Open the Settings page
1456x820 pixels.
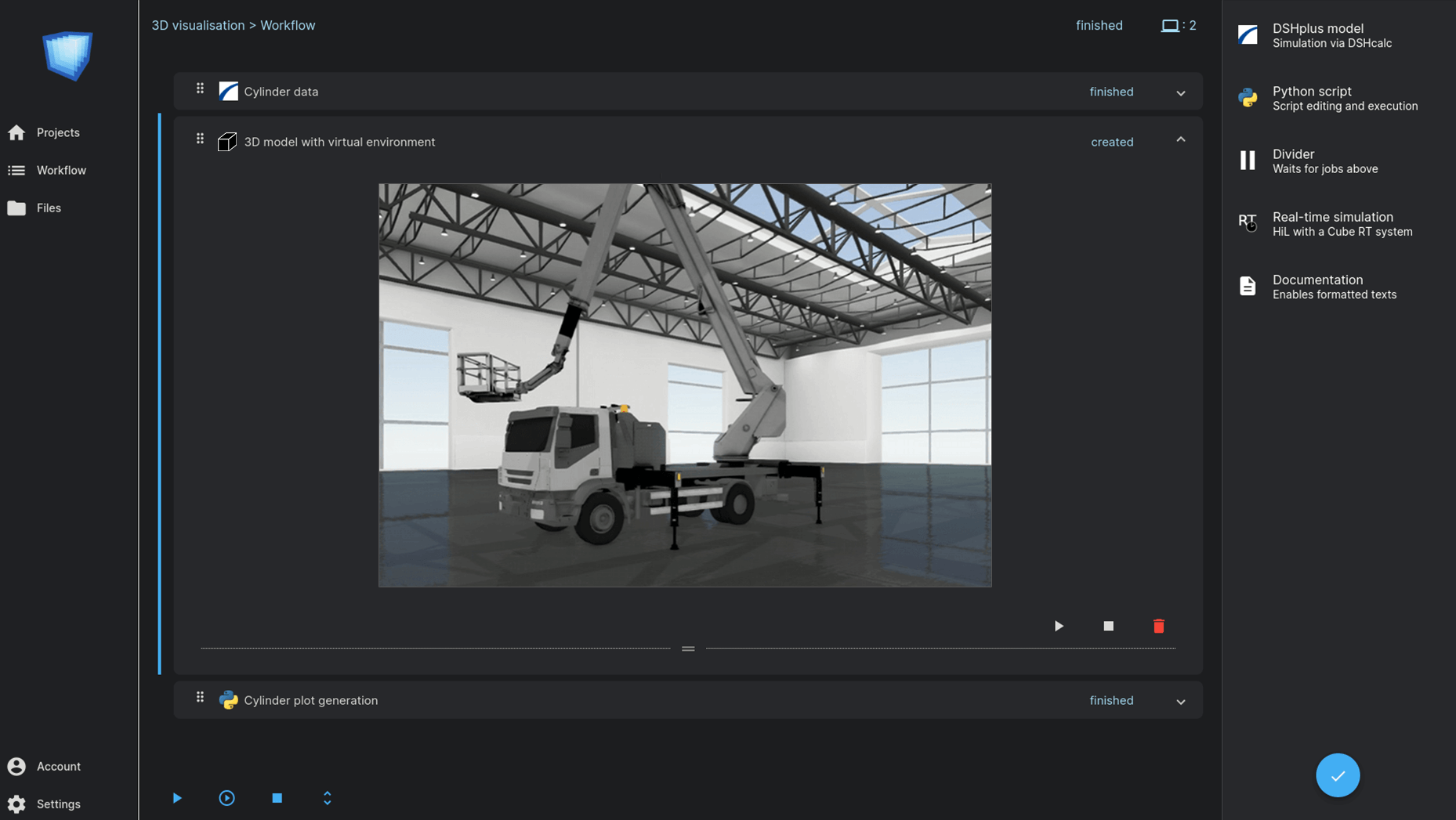point(58,804)
